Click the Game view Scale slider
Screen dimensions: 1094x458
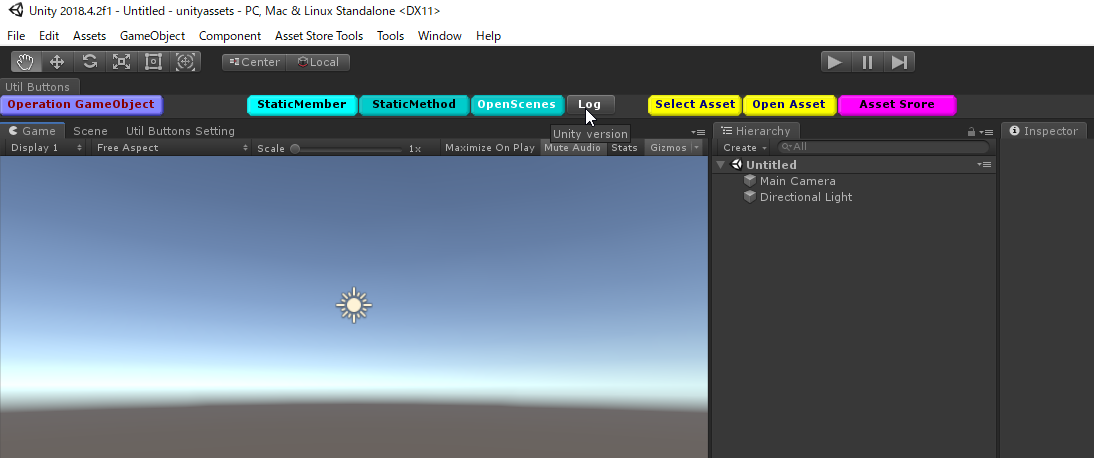(347, 148)
